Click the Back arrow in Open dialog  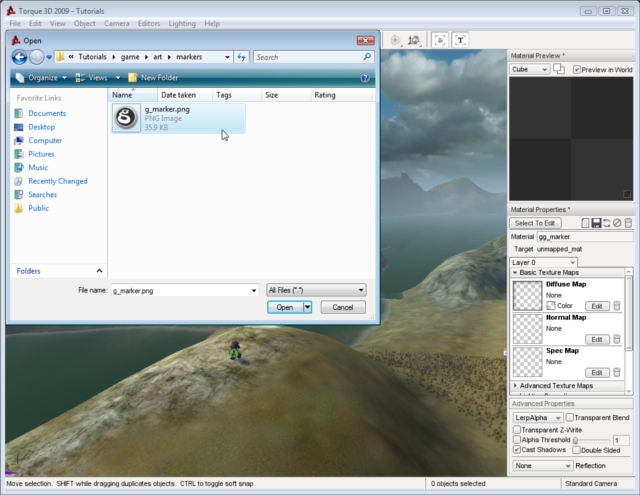(x=19, y=57)
